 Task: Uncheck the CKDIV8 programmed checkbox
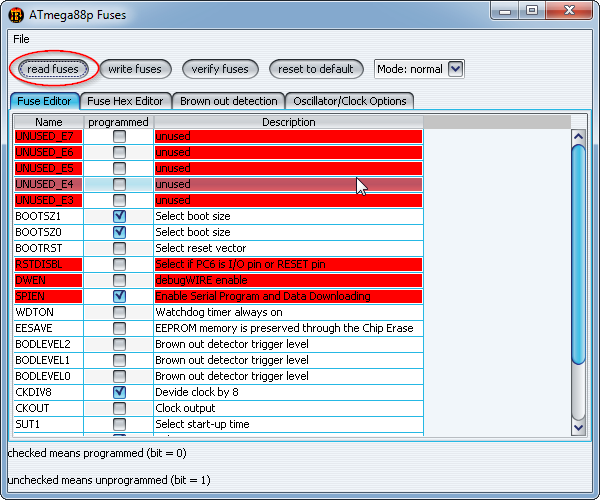[119, 392]
